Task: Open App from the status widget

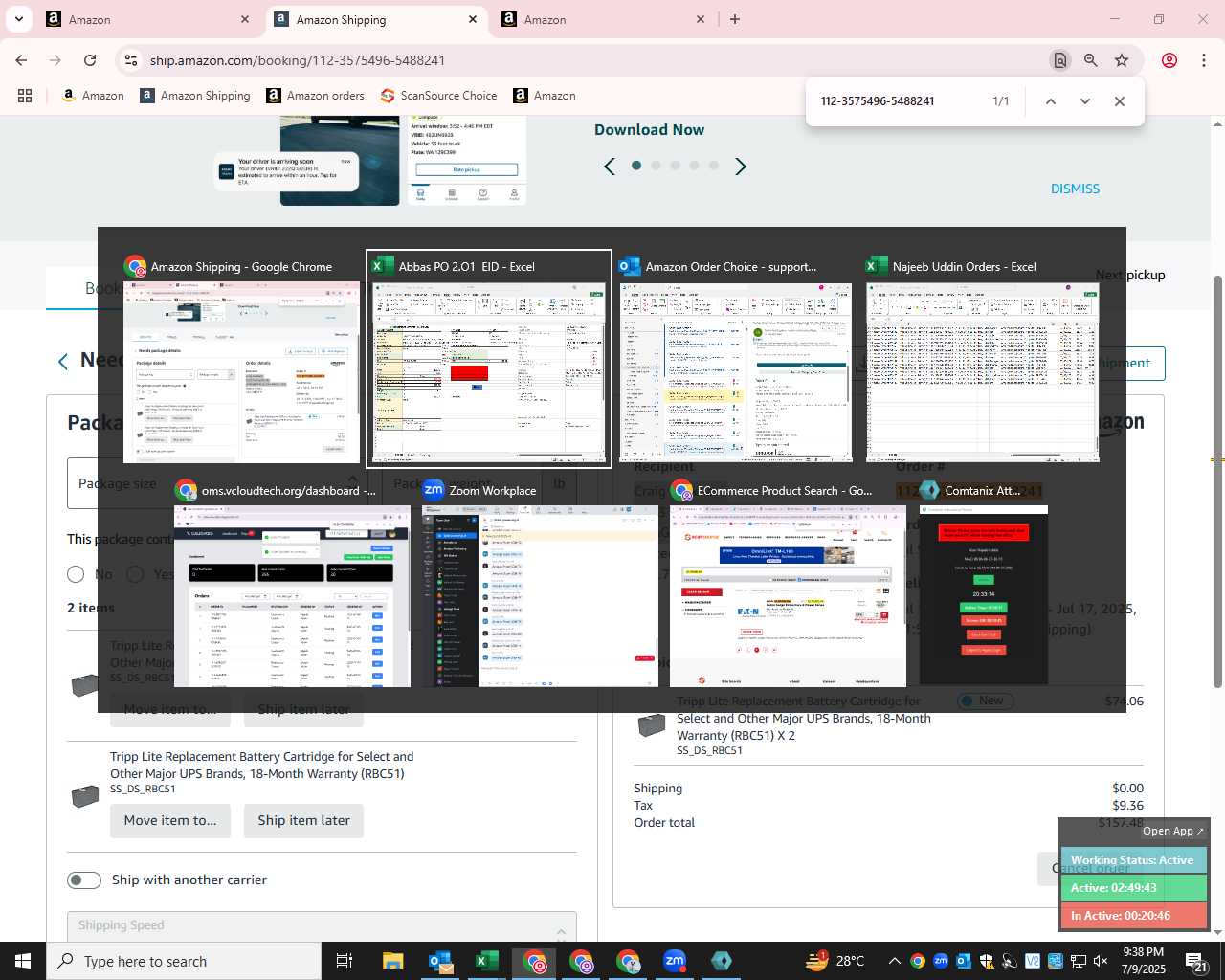Action: tap(1172, 831)
